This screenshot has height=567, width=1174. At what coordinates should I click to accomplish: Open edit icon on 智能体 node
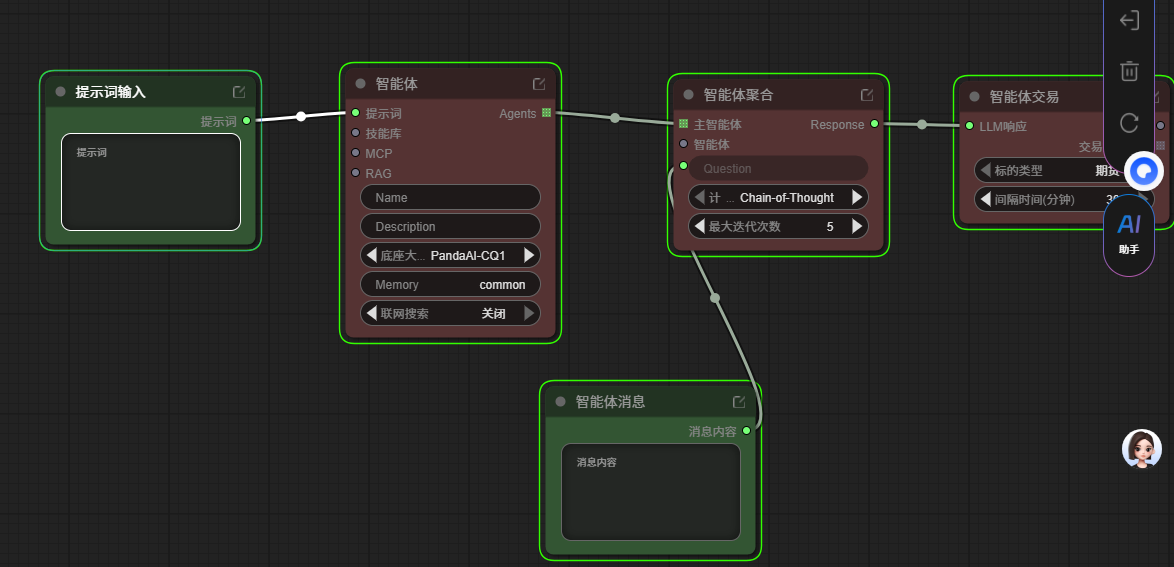pyautogui.click(x=539, y=84)
